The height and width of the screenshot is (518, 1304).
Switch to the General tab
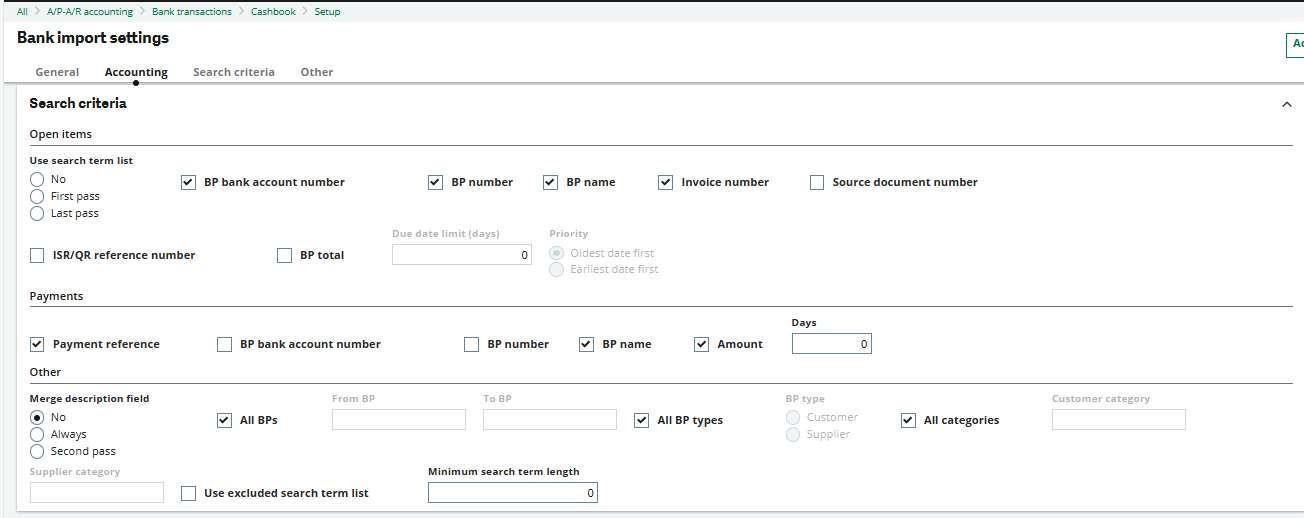[x=57, y=72]
